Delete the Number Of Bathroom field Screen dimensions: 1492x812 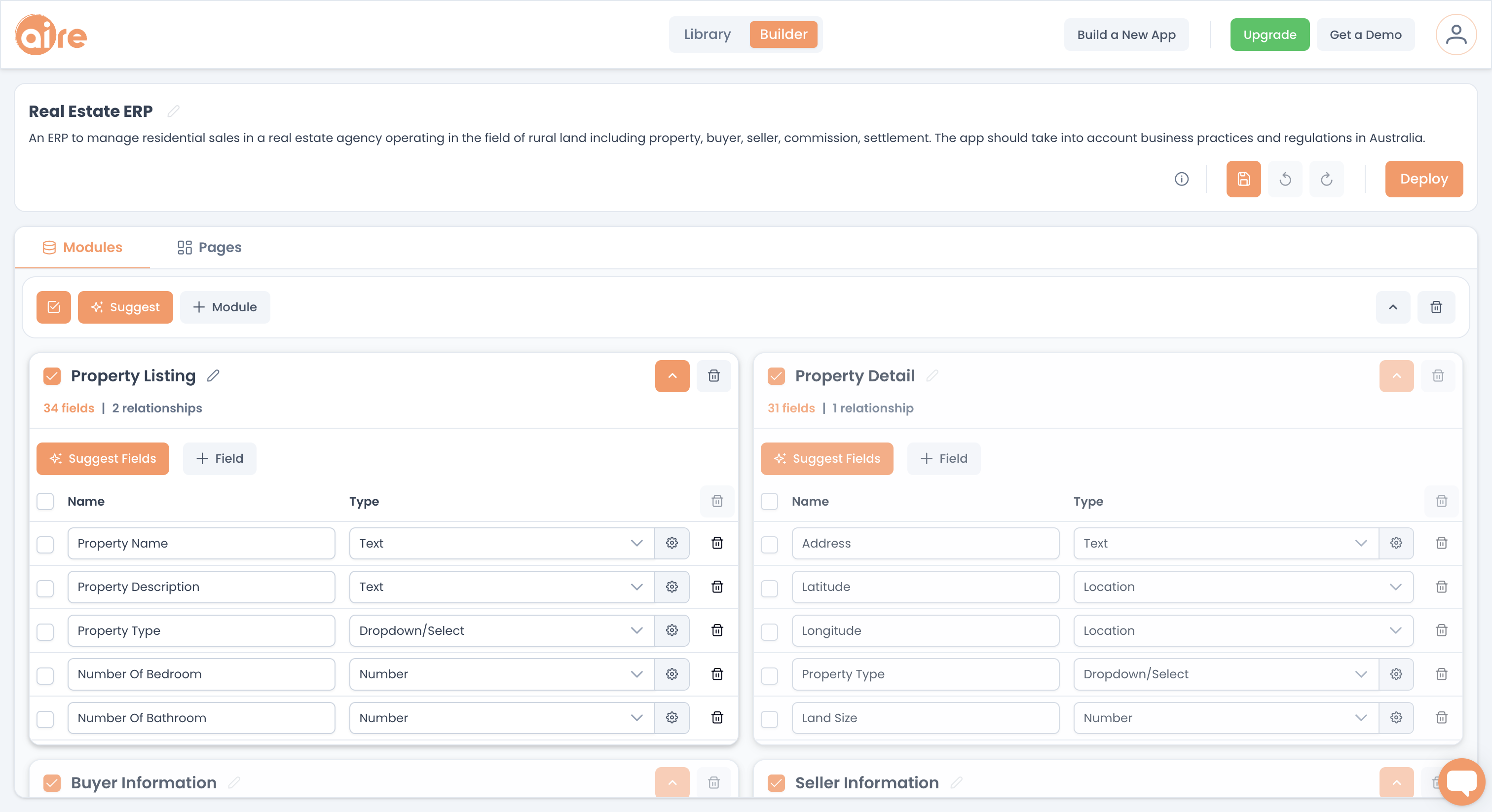pyautogui.click(x=717, y=718)
